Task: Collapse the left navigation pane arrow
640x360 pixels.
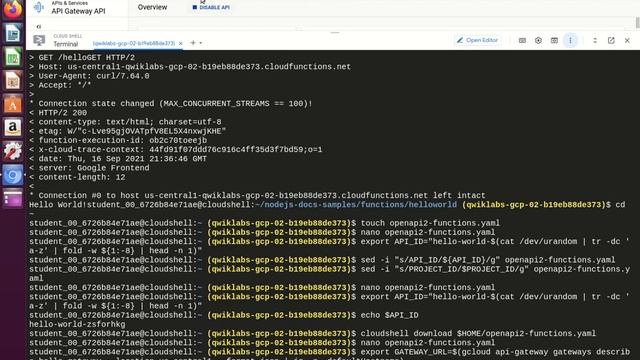Action: [39, 27]
